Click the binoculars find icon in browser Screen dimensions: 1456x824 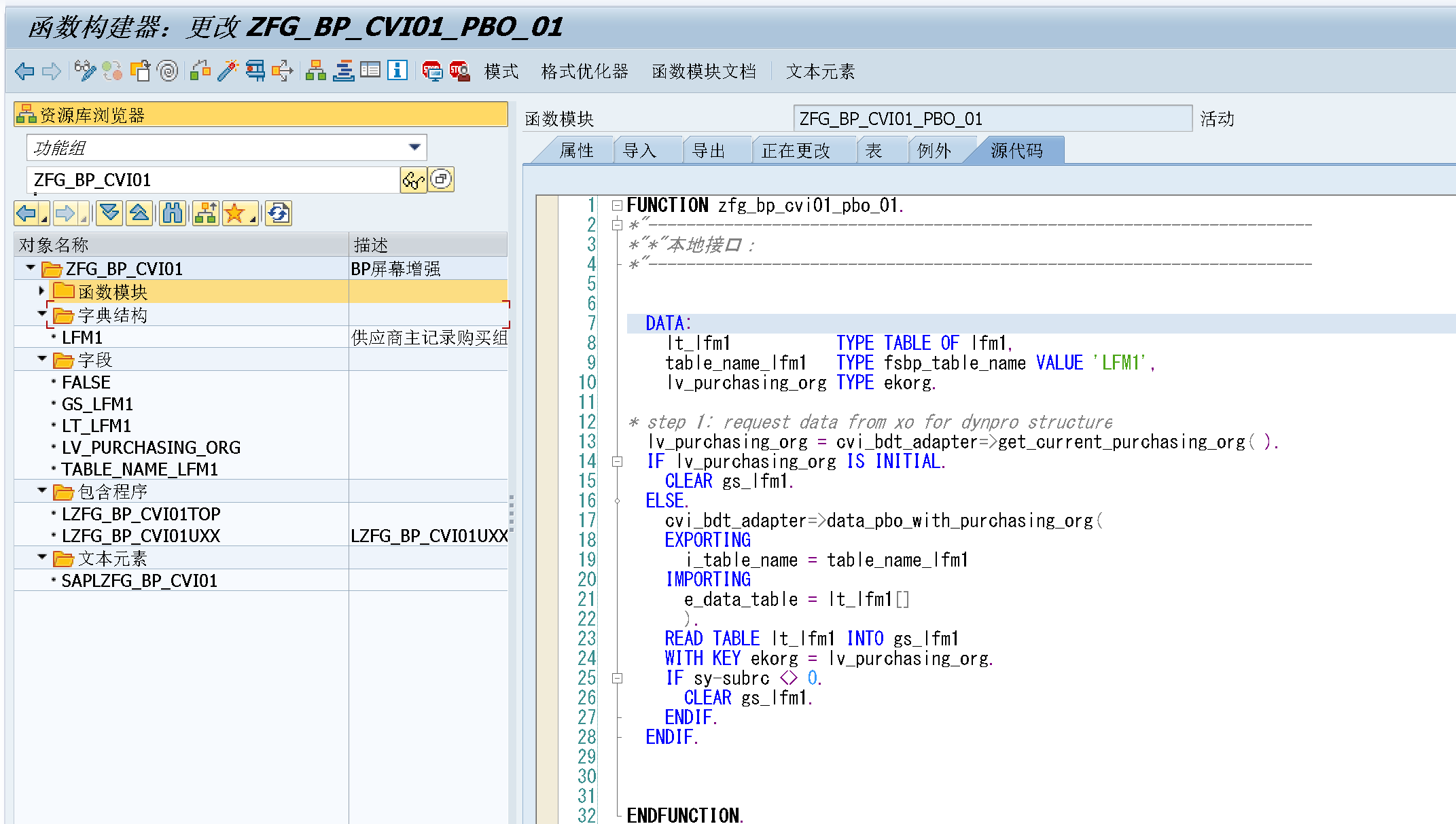173,214
